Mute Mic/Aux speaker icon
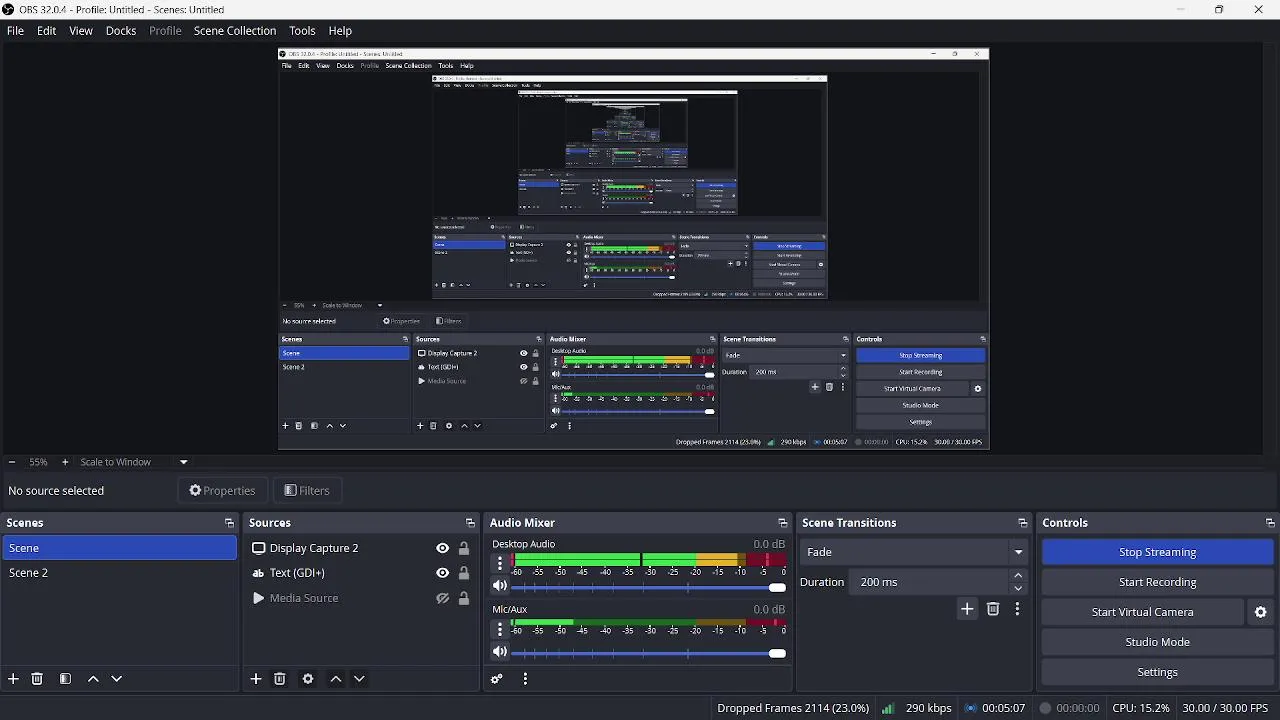 [500, 652]
